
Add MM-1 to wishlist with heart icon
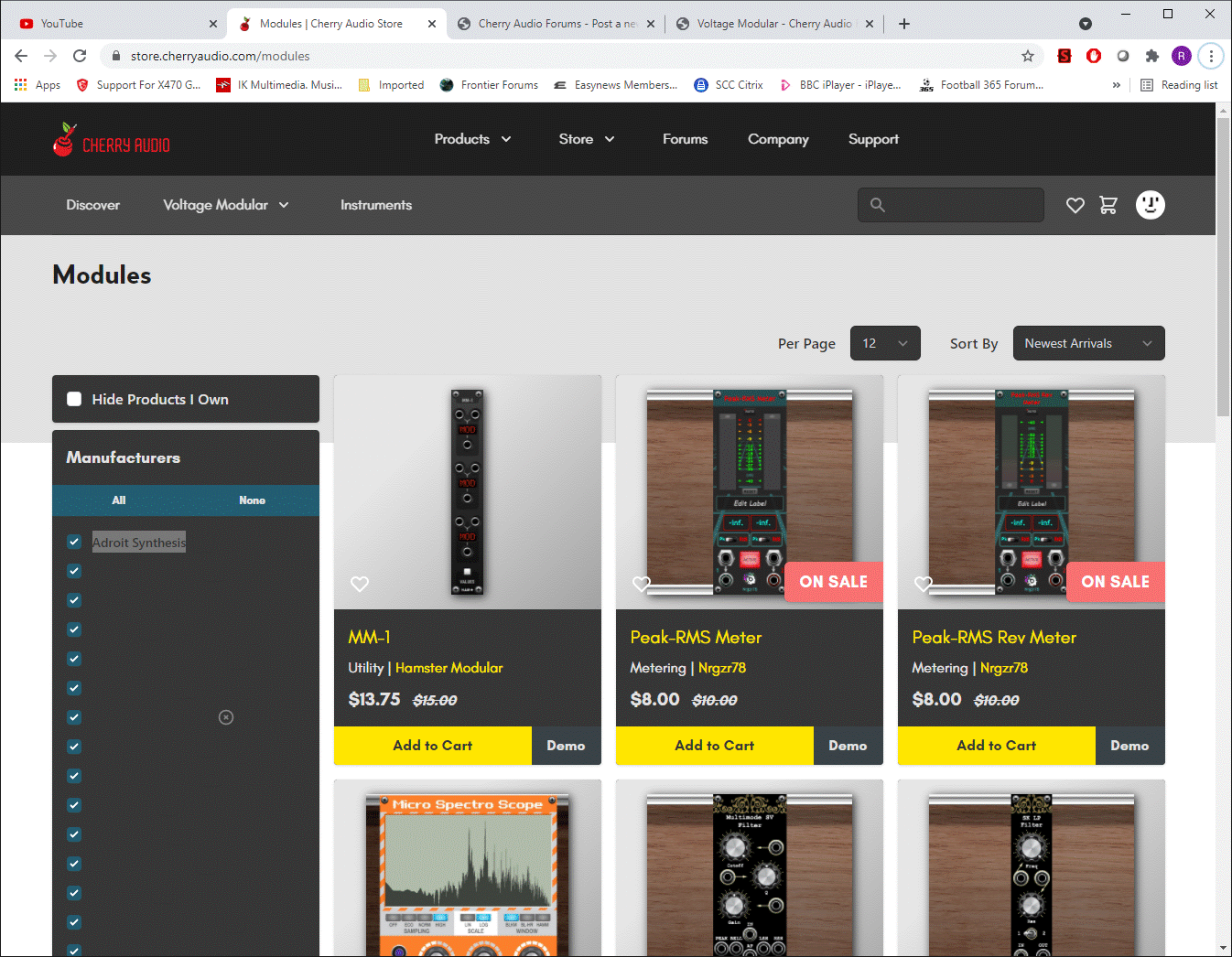360,584
